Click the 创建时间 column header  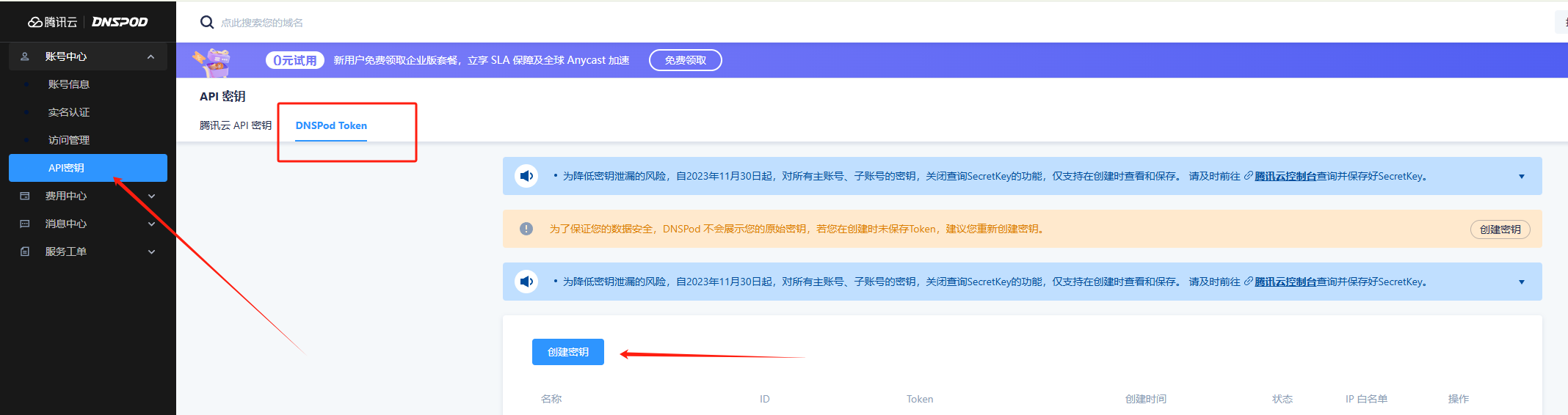coord(1146,399)
